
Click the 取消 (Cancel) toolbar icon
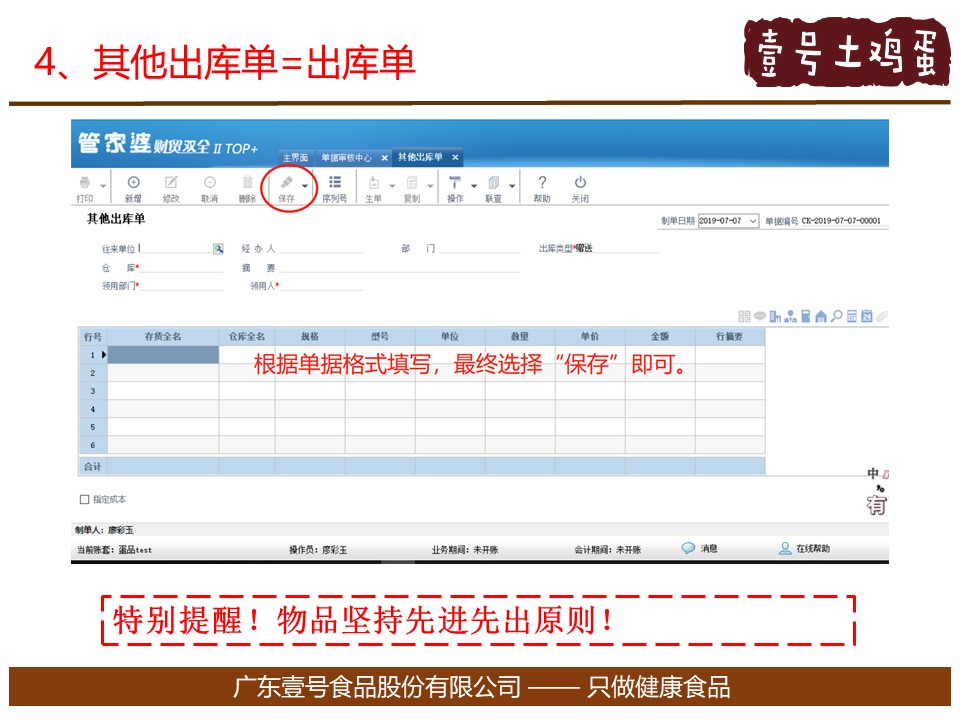pos(209,184)
